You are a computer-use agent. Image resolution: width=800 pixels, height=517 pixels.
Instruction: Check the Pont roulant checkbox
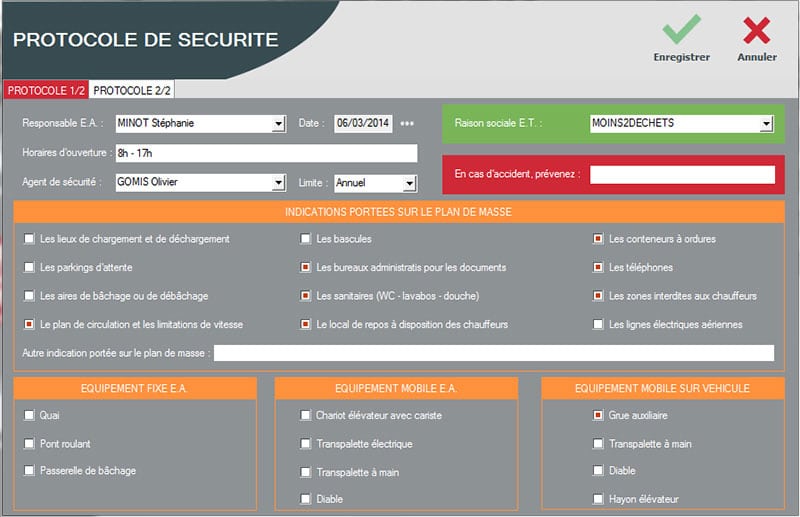pos(30,444)
